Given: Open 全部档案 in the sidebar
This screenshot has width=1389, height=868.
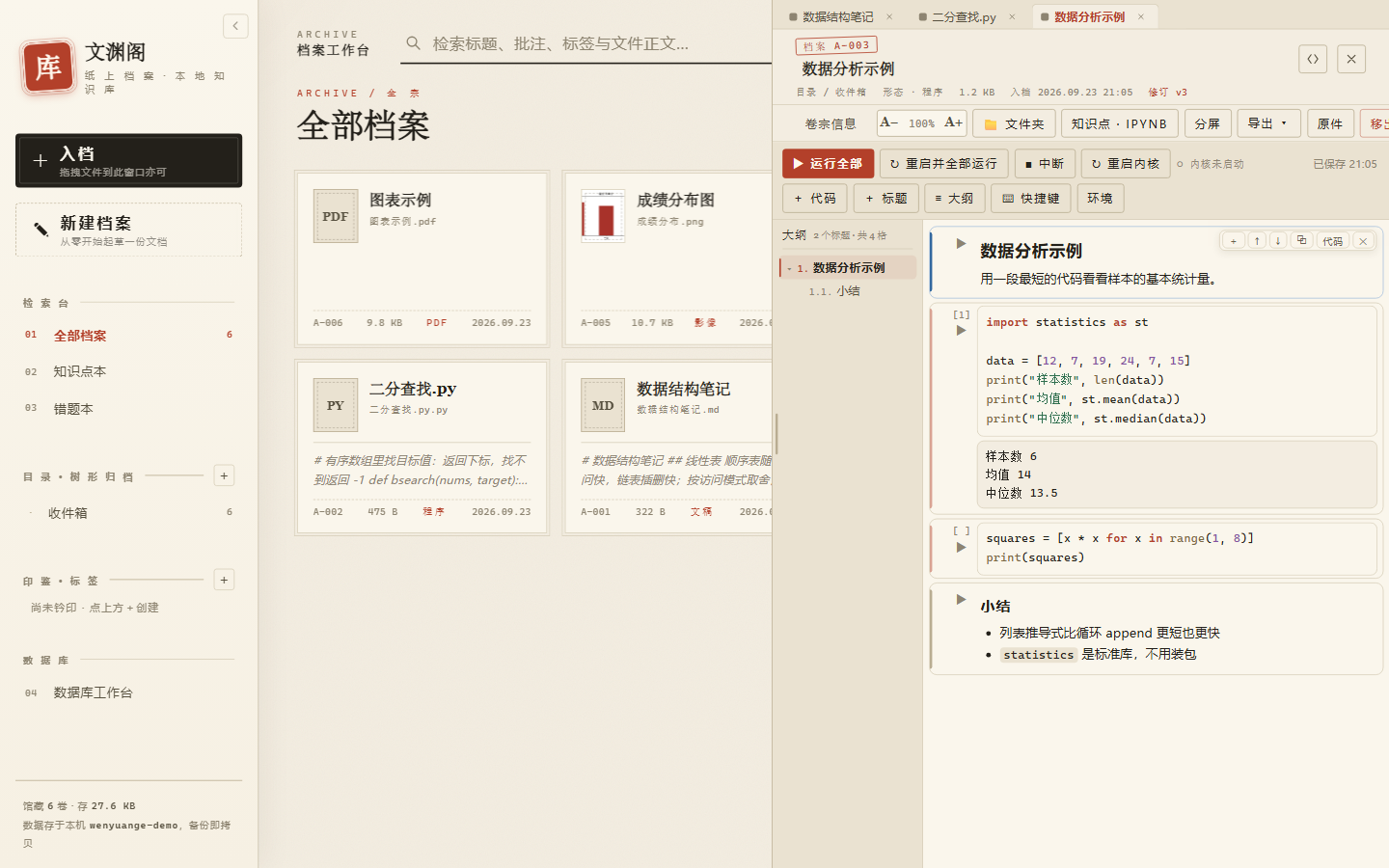Looking at the screenshot, I should (128, 336).
